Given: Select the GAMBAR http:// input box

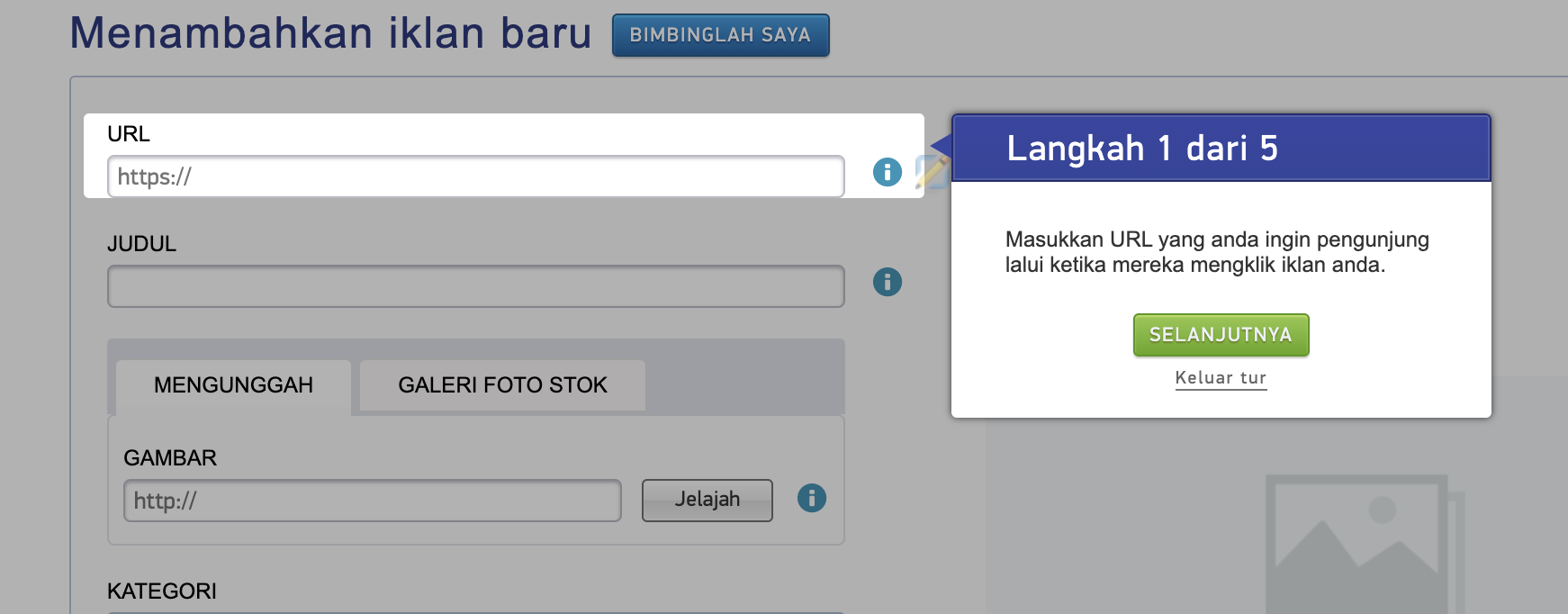Looking at the screenshot, I should (372, 501).
